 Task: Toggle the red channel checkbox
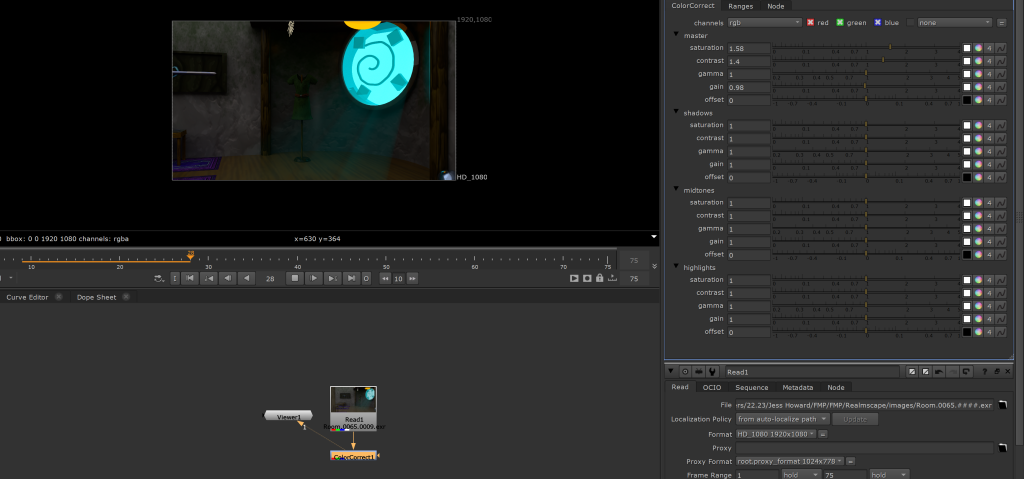810,22
